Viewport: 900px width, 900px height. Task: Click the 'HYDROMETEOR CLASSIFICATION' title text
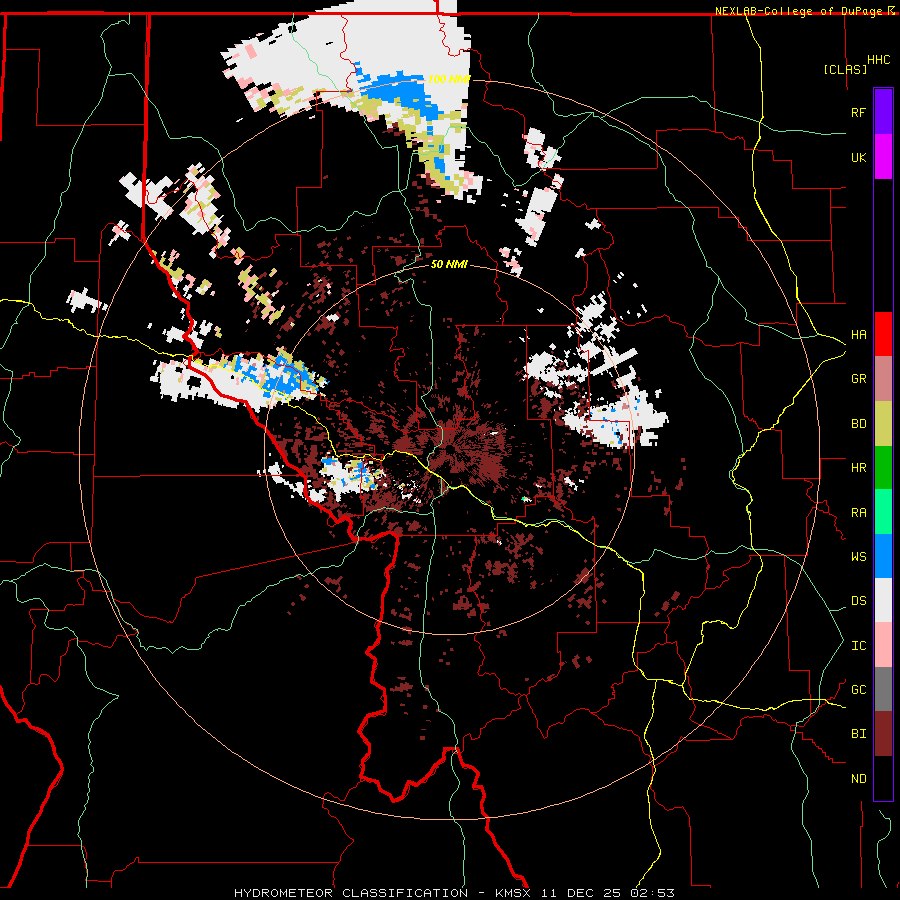click(x=351, y=893)
